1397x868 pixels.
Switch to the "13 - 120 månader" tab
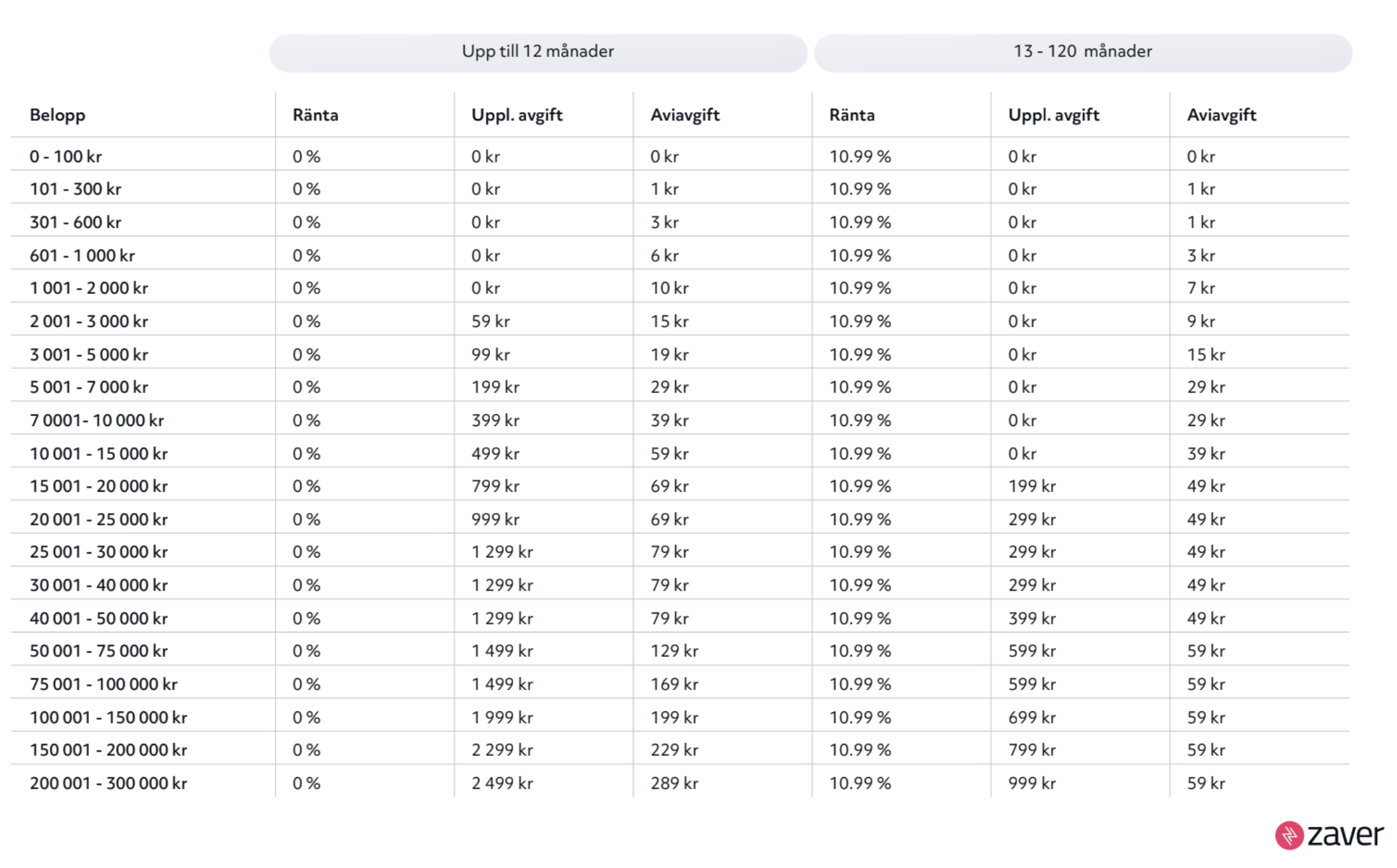click(x=1083, y=52)
